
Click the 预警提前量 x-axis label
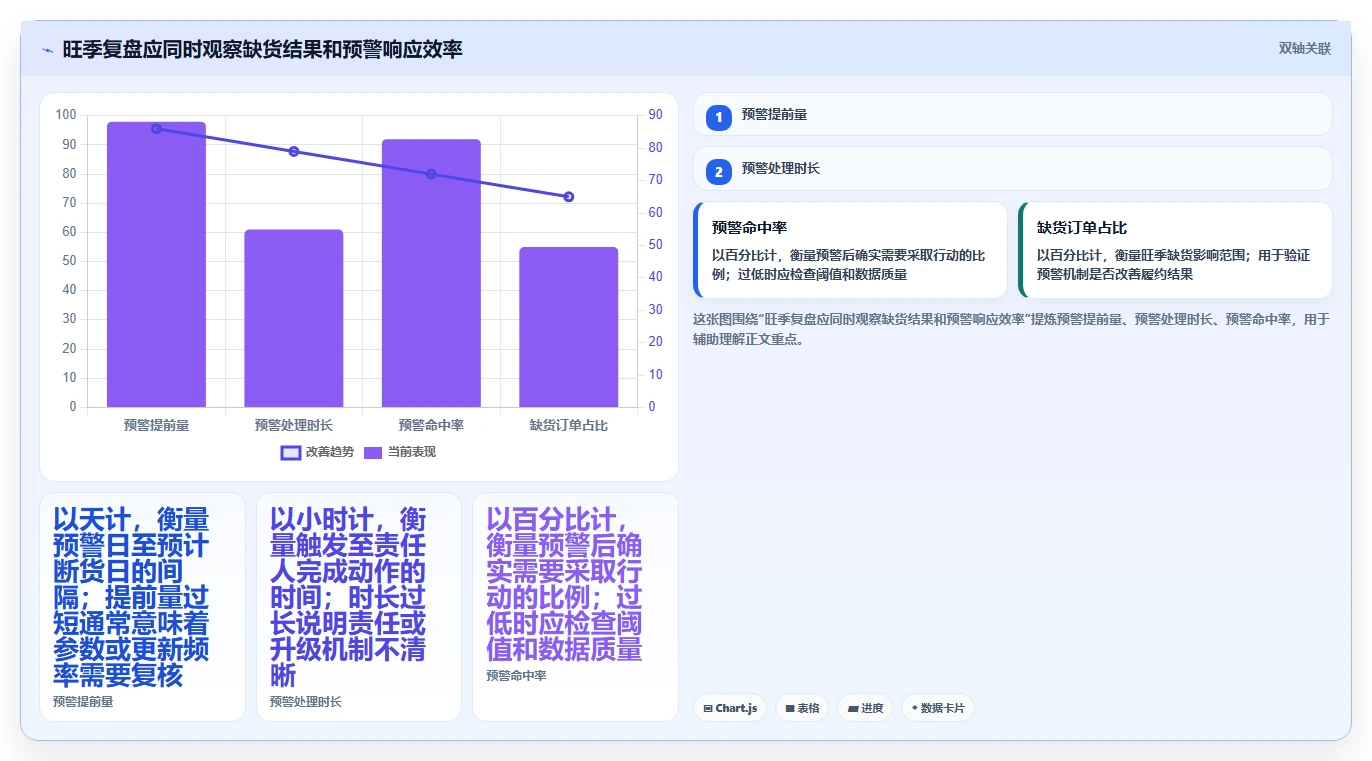pyautogui.click(x=156, y=425)
